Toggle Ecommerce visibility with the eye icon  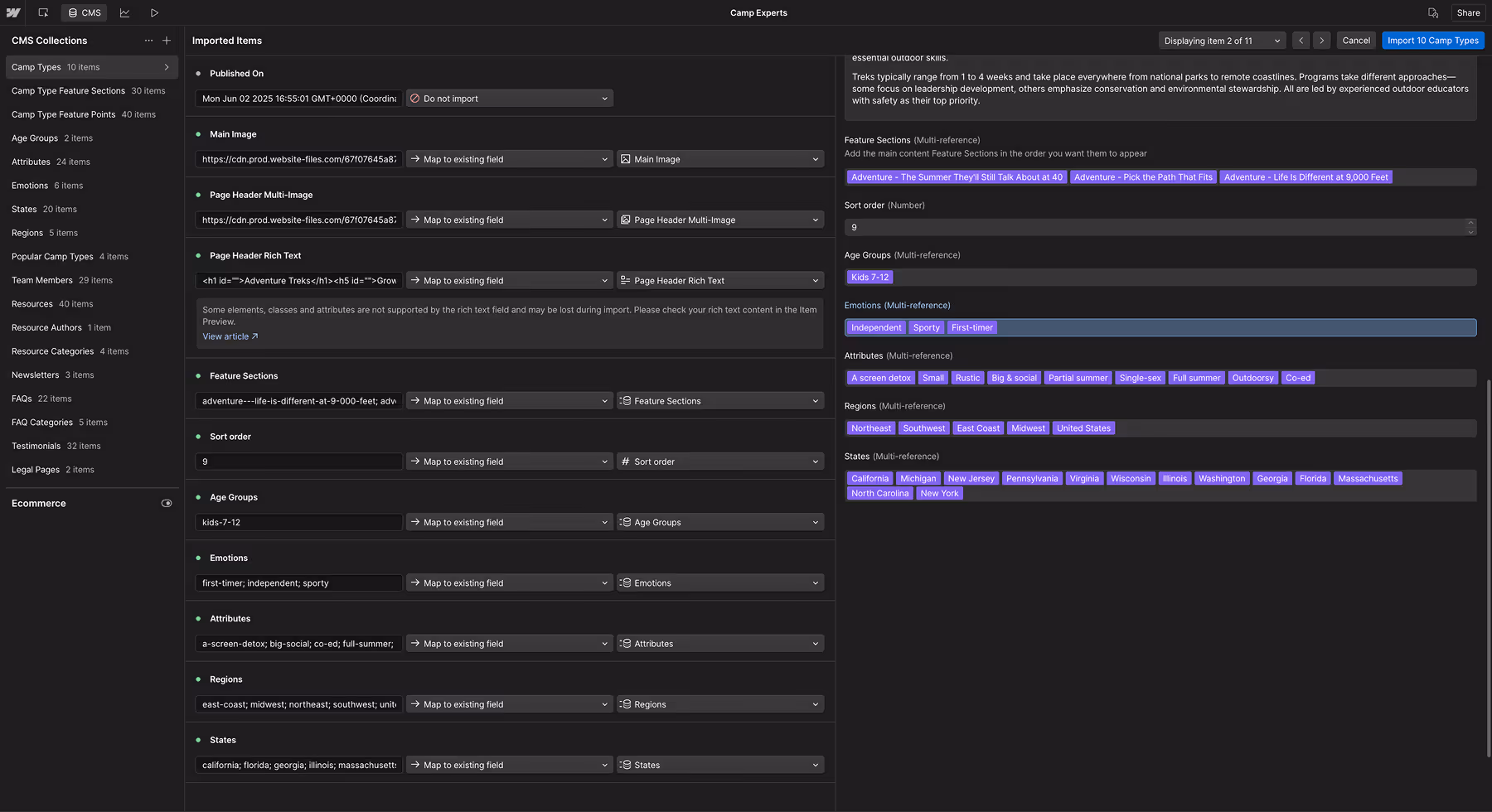pyautogui.click(x=167, y=503)
